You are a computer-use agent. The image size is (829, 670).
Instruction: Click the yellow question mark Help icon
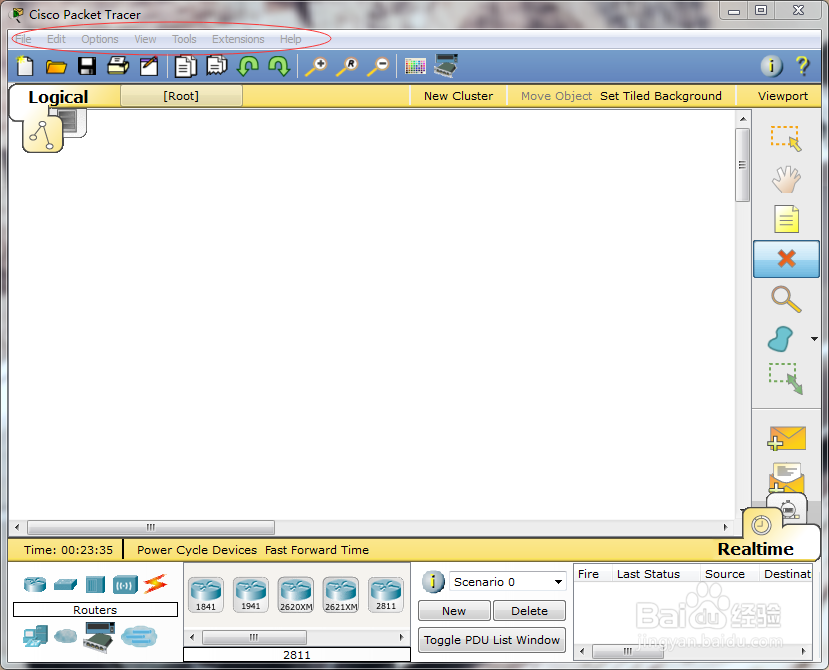click(x=802, y=66)
